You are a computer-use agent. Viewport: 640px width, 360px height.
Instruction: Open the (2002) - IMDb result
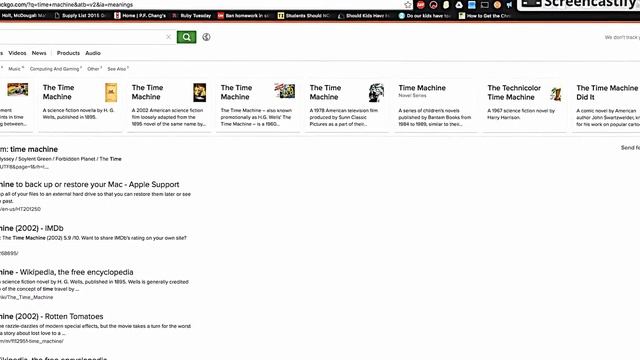pyautogui.click(x=32, y=228)
